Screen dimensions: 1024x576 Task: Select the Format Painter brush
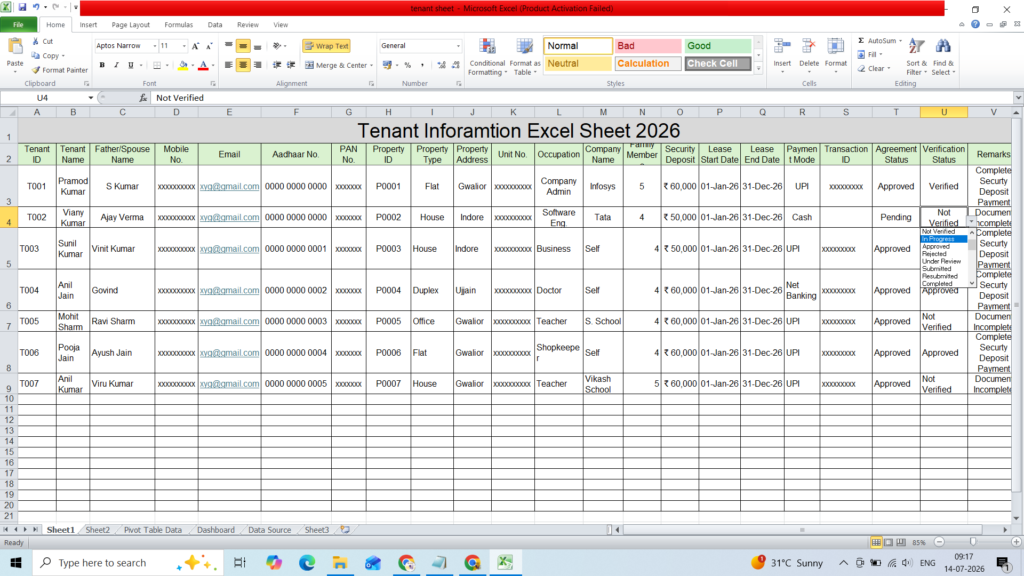(x=36, y=70)
